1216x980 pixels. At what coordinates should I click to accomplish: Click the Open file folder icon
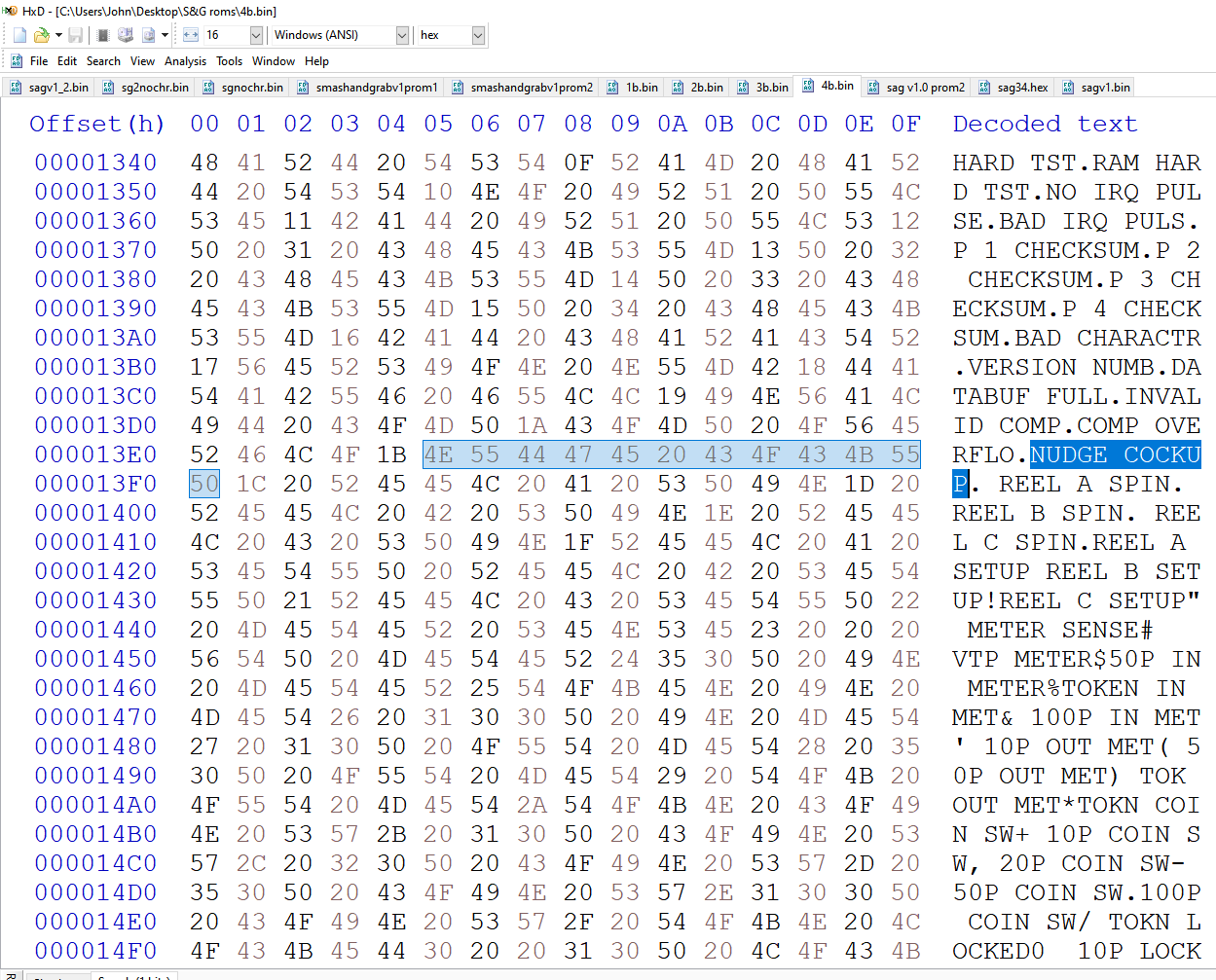click(x=42, y=35)
